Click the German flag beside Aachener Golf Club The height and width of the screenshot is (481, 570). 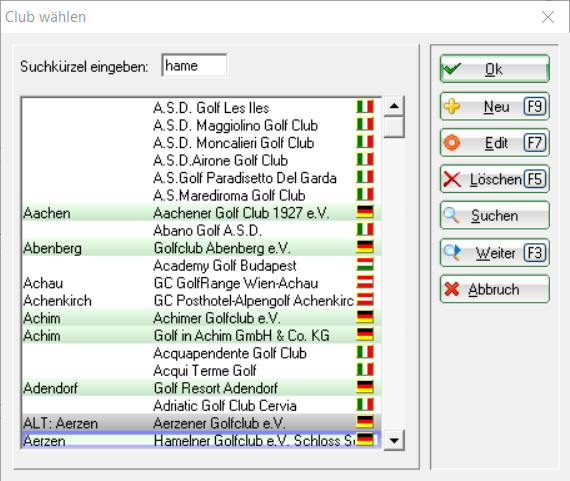pos(365,212)
